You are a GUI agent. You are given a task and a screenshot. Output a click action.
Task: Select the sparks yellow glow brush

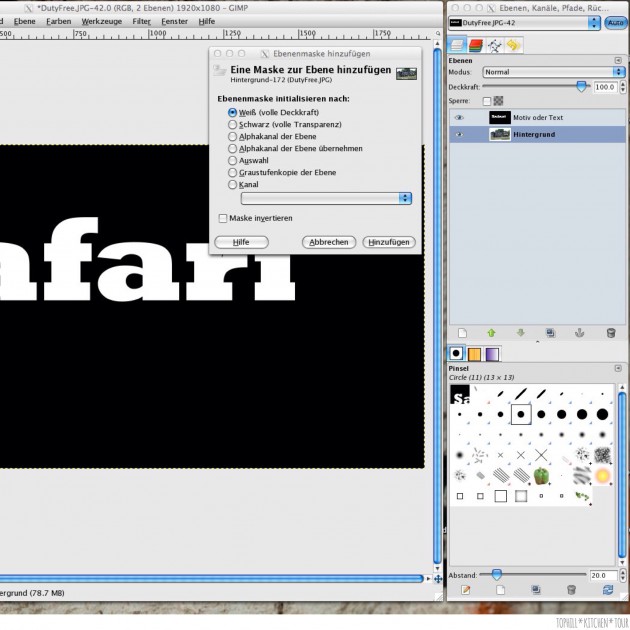[x=602, y=476]
